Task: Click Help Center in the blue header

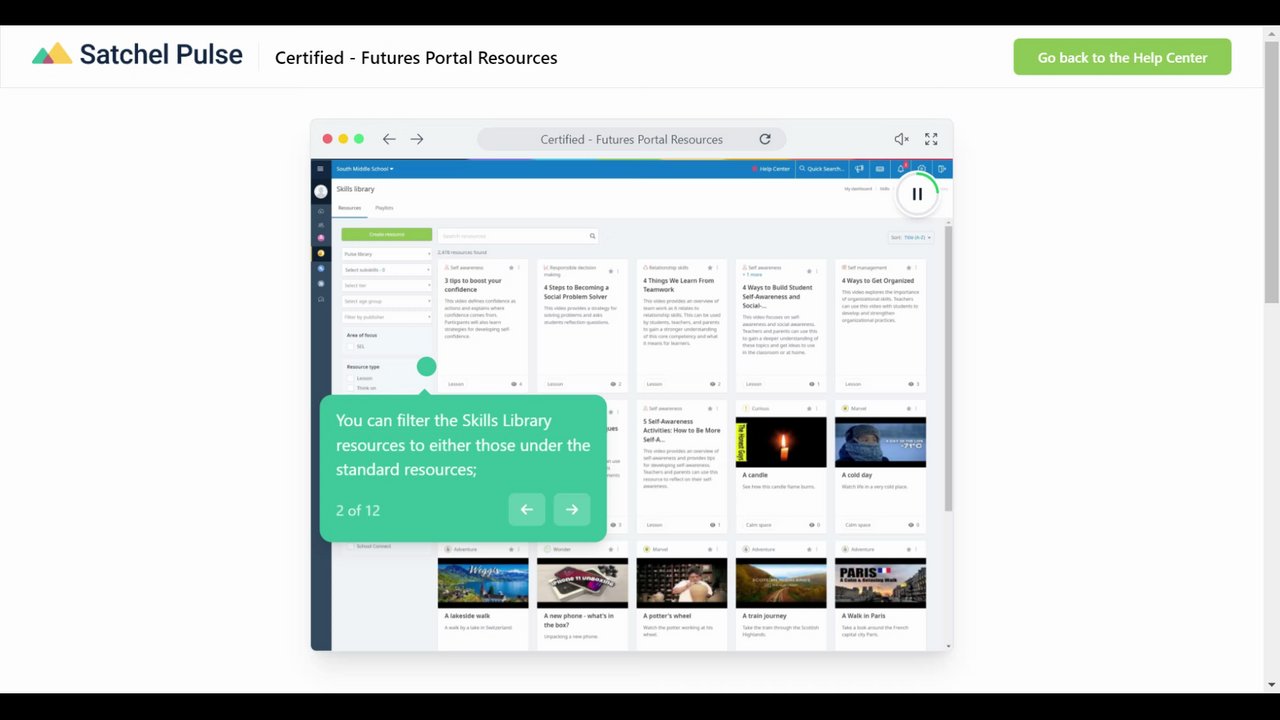Action: tap(771, 169)
